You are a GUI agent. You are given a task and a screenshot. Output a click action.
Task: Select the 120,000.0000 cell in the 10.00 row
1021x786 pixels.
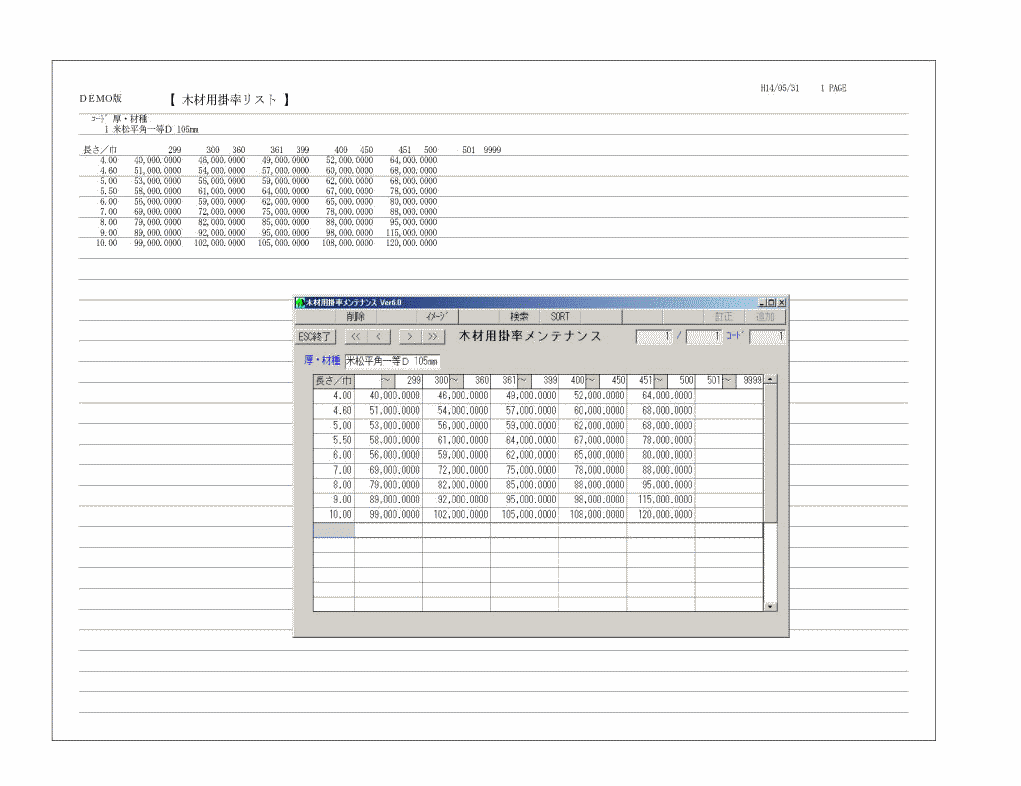[660, 515]
